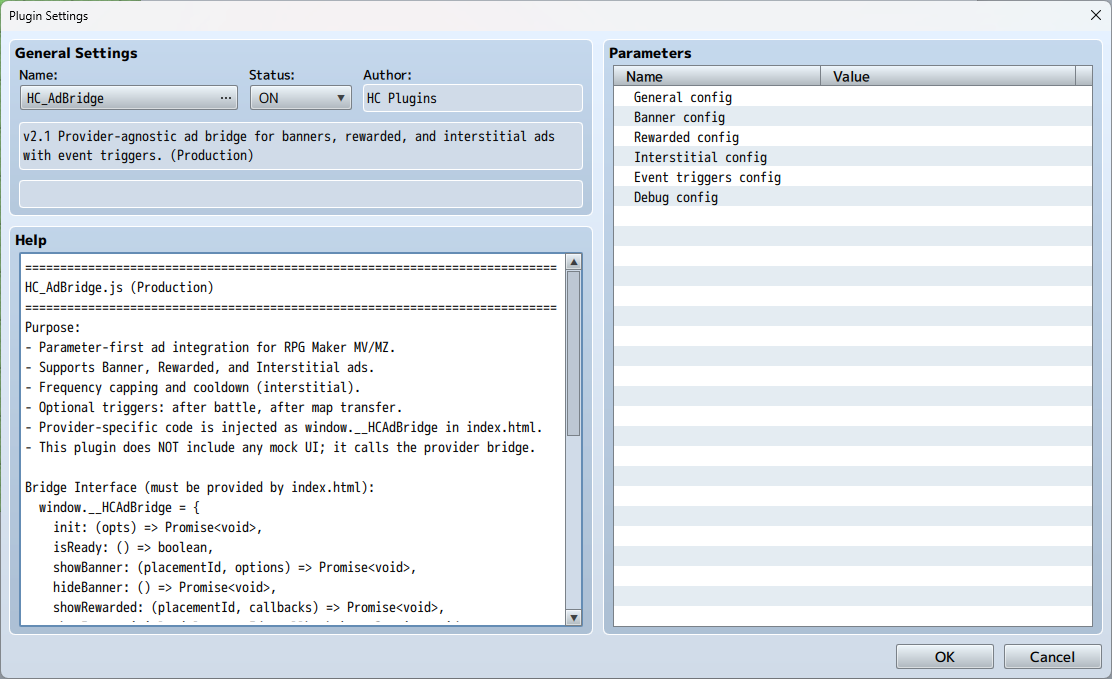Click the 'isReady: () => boolean,' line

133,547
